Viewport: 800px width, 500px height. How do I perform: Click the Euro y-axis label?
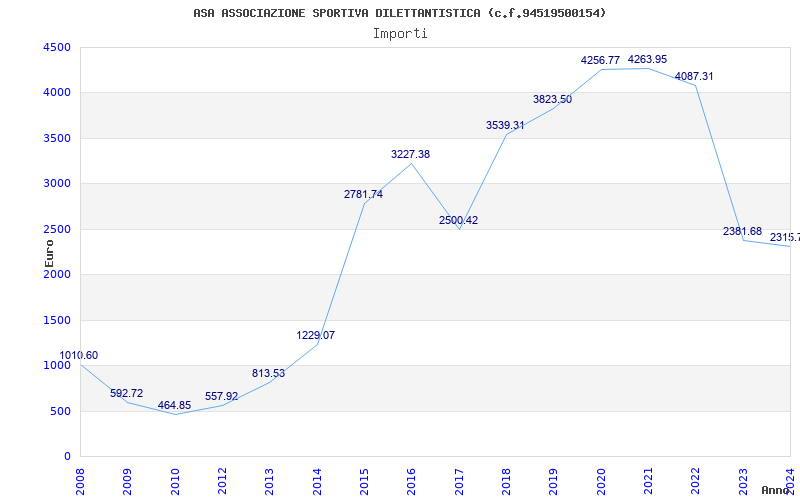(49, 252)
